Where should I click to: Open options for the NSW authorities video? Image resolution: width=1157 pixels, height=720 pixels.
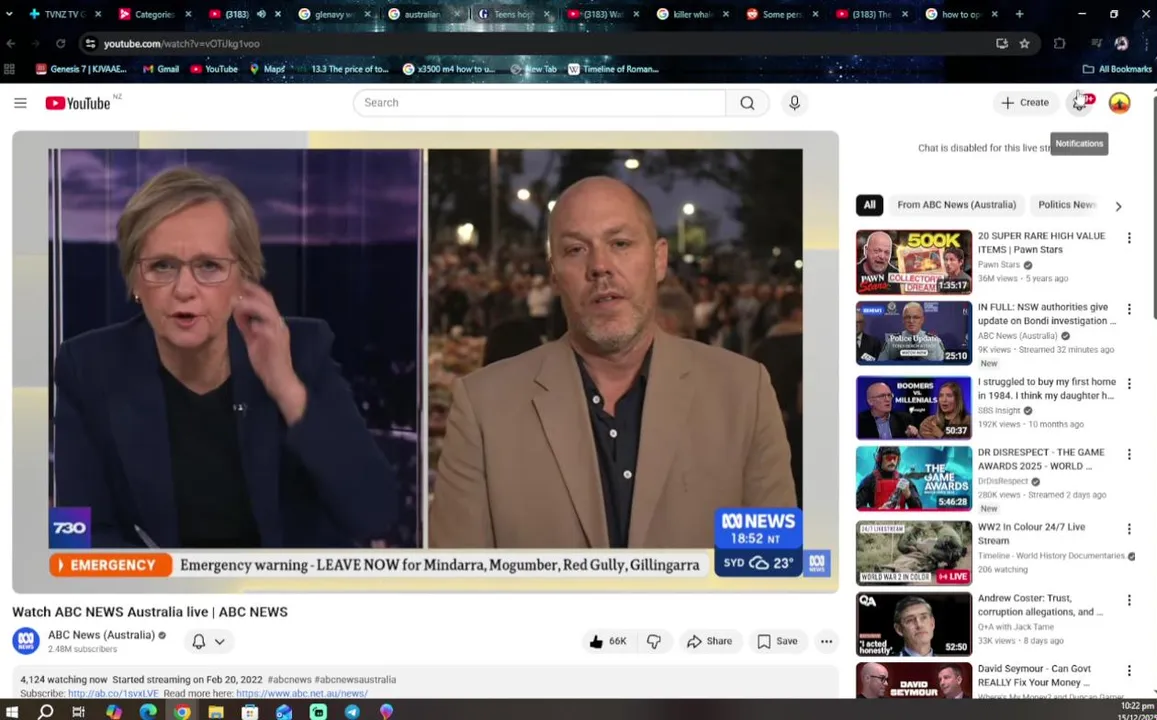point(1128,308)
